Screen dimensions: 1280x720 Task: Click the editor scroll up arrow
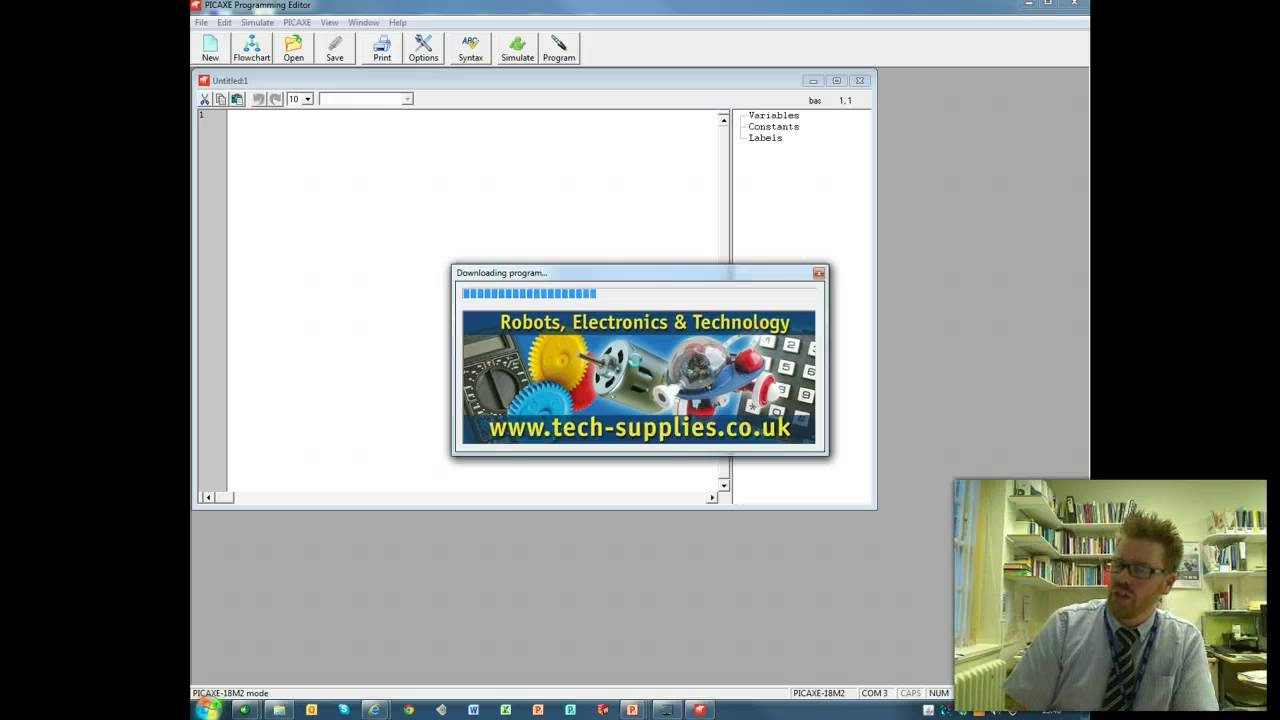tap(724, 119)
